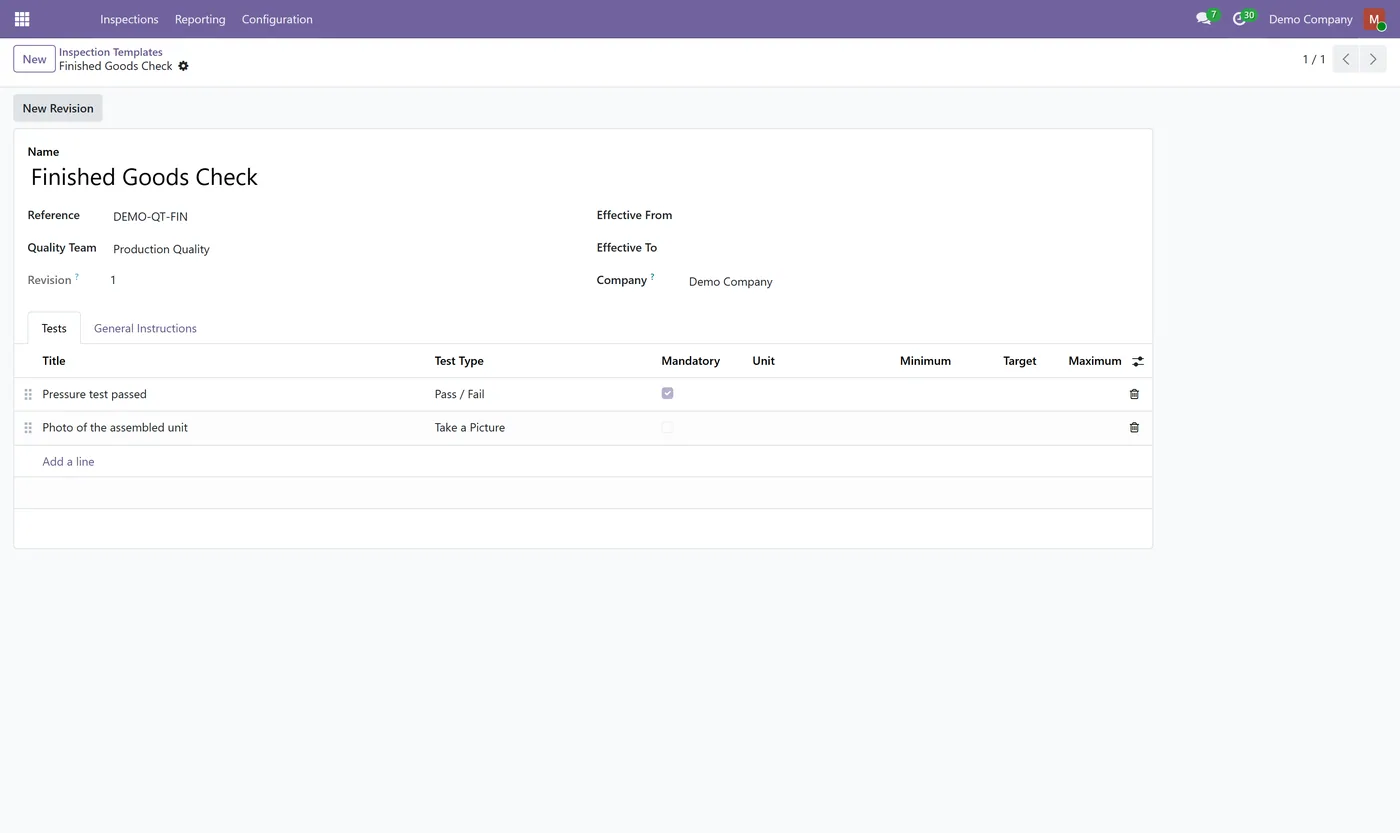Click the New button
This screenshot has height=833, width=1400.
34,59
